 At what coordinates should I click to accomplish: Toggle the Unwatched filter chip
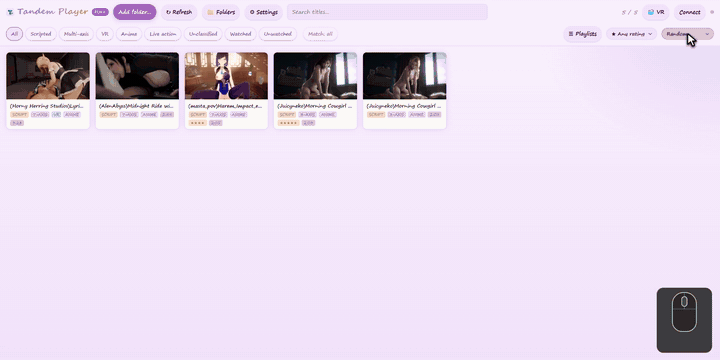(278, 34)
